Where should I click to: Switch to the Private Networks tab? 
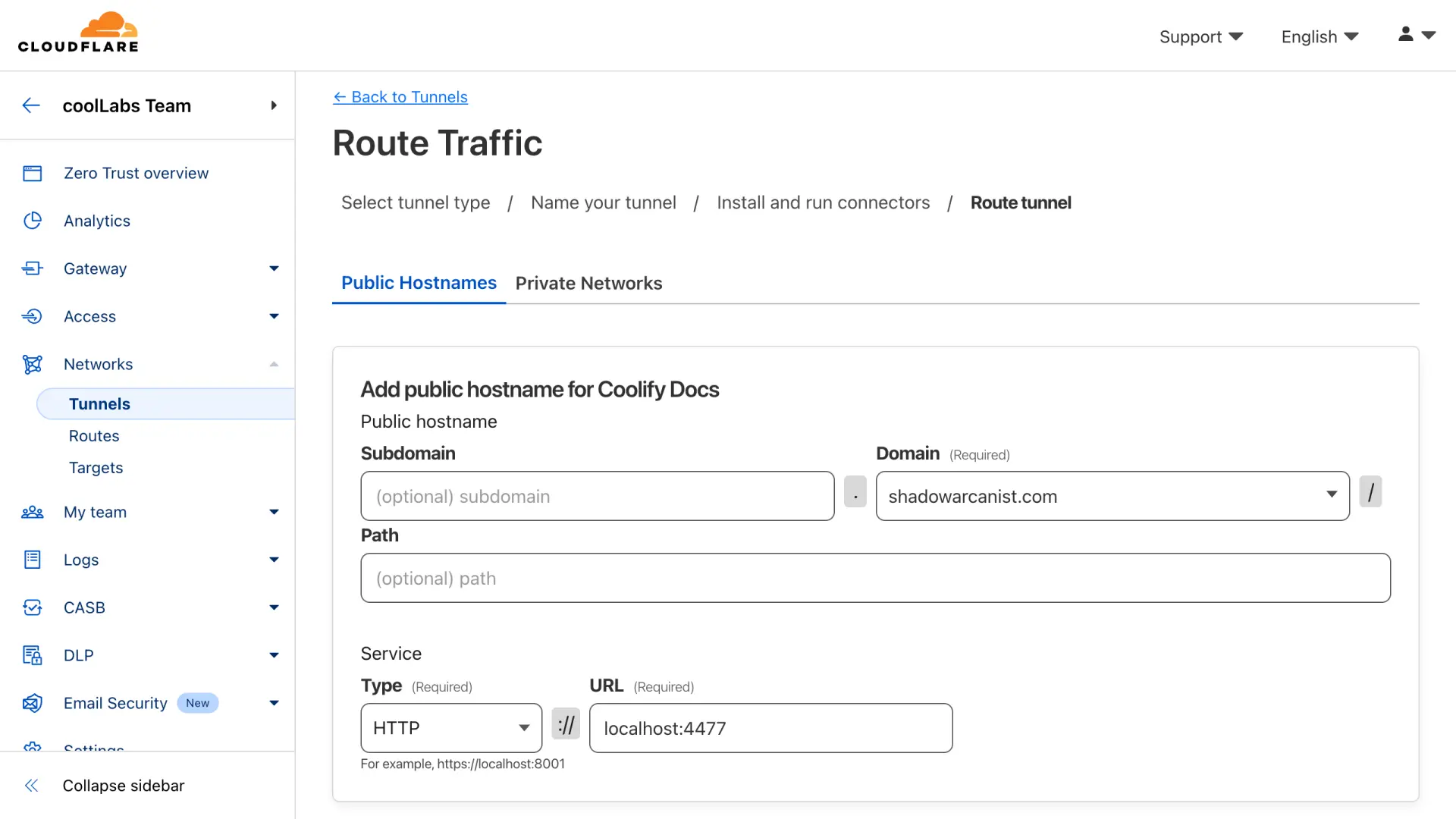pyautogui.click(x=588, y=283)
